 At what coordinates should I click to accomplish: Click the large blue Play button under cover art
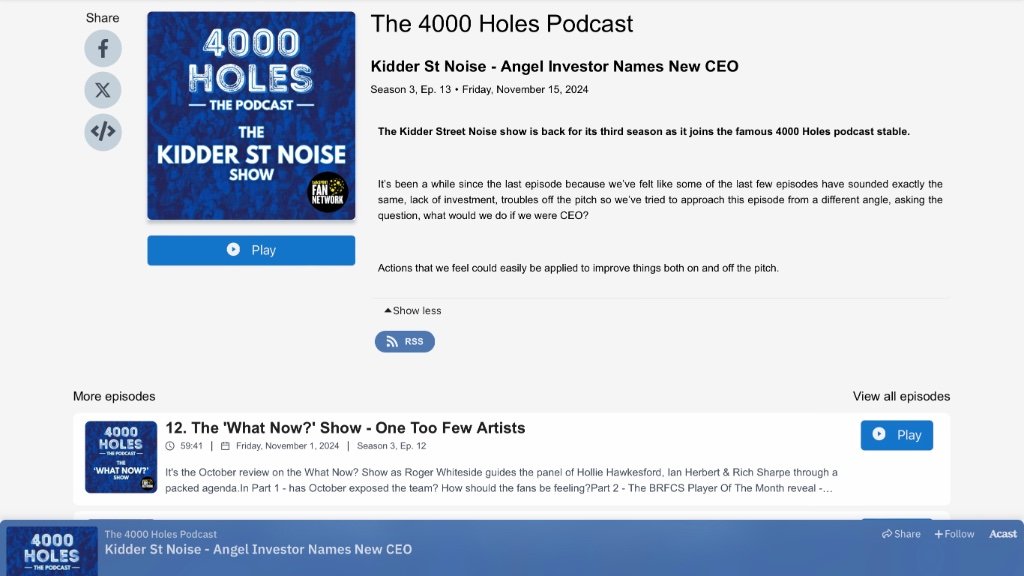click(251, 250)
